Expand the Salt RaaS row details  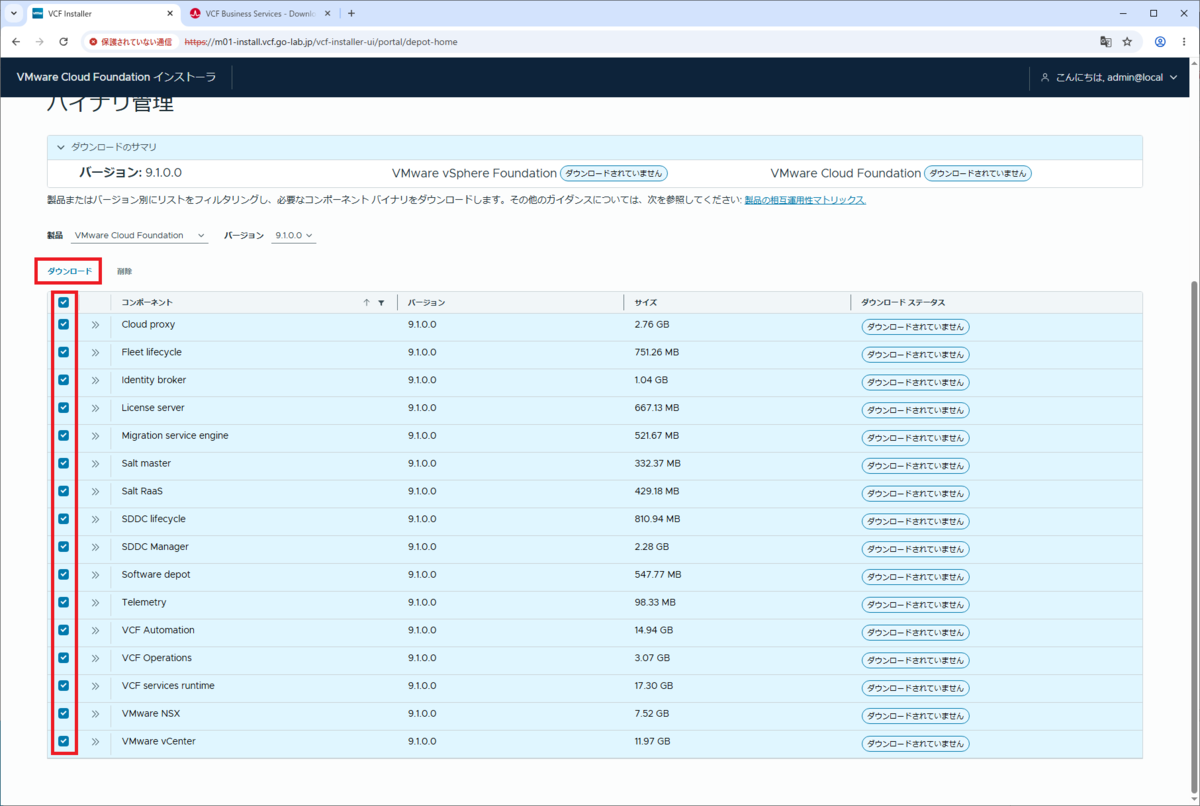[96, 491]
